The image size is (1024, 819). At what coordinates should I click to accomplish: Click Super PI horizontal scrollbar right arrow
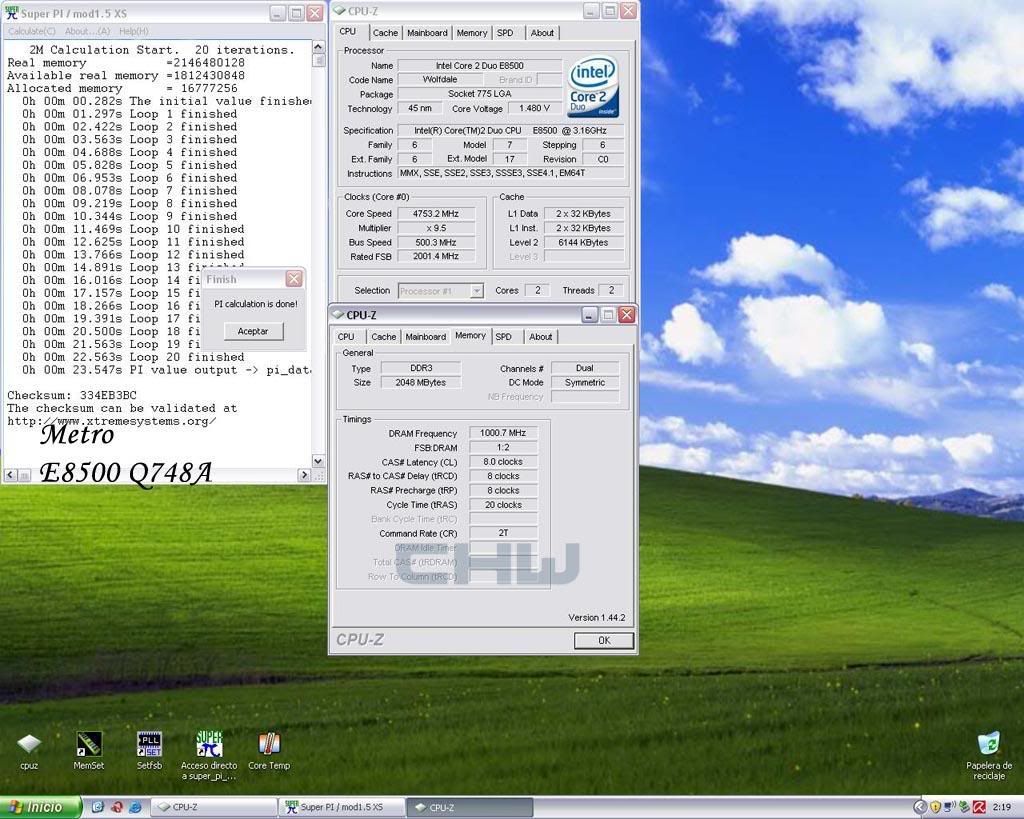[x=304, y=475]
